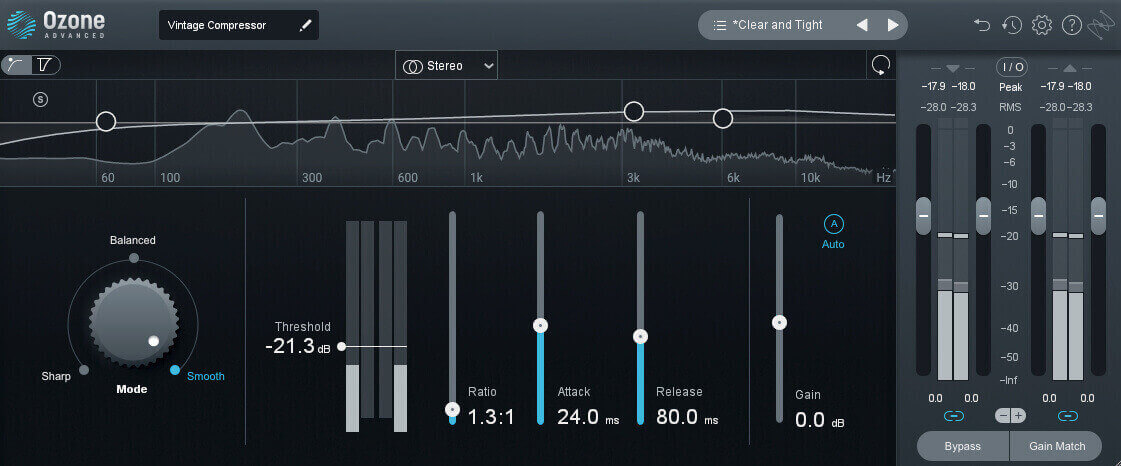Click the I/O meter button
The image size is (1121, 466).
pyautogui.click(x=1012, y=67)
